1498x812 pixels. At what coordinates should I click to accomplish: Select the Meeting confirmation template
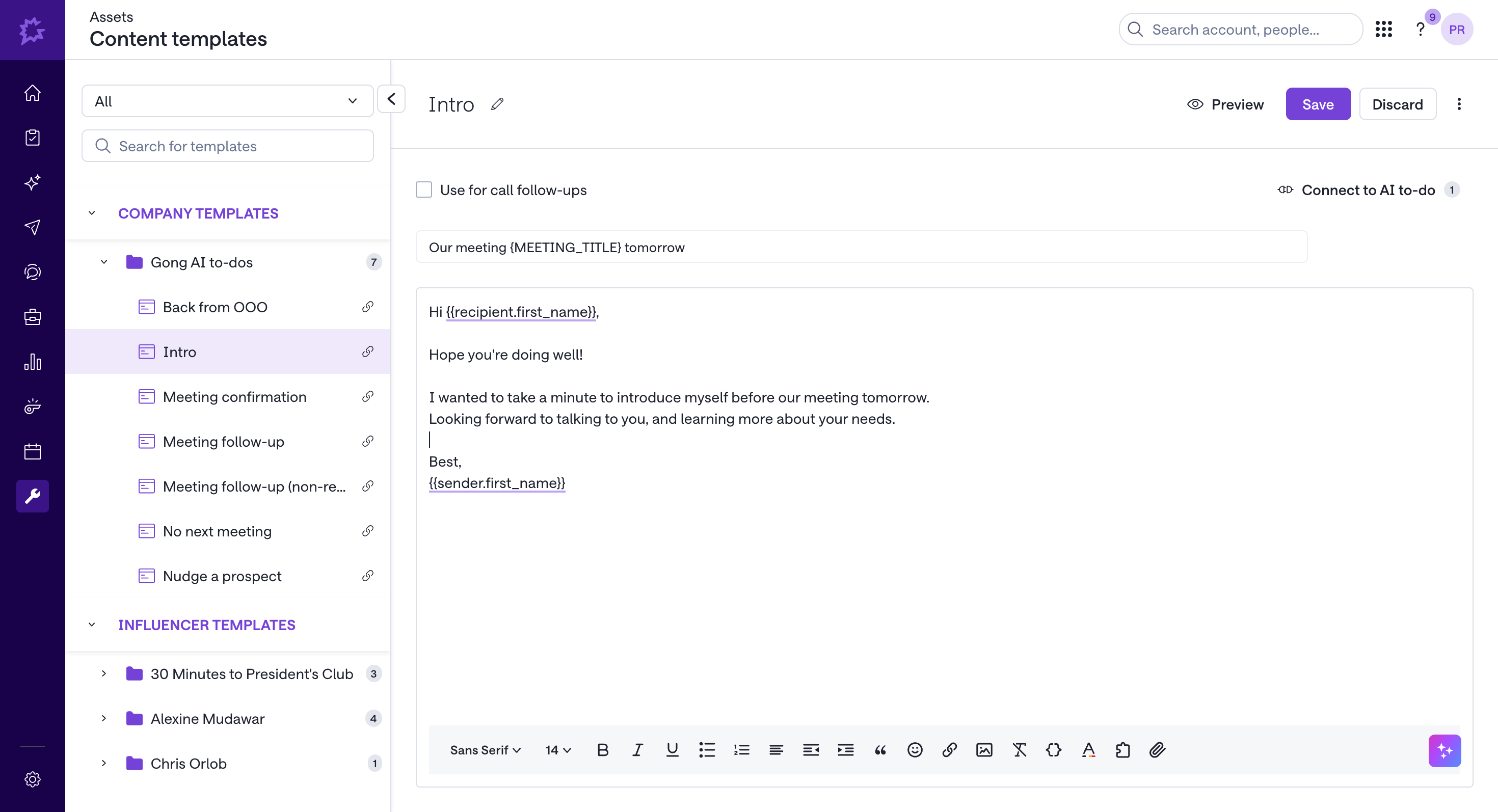(x=228, y=396)
